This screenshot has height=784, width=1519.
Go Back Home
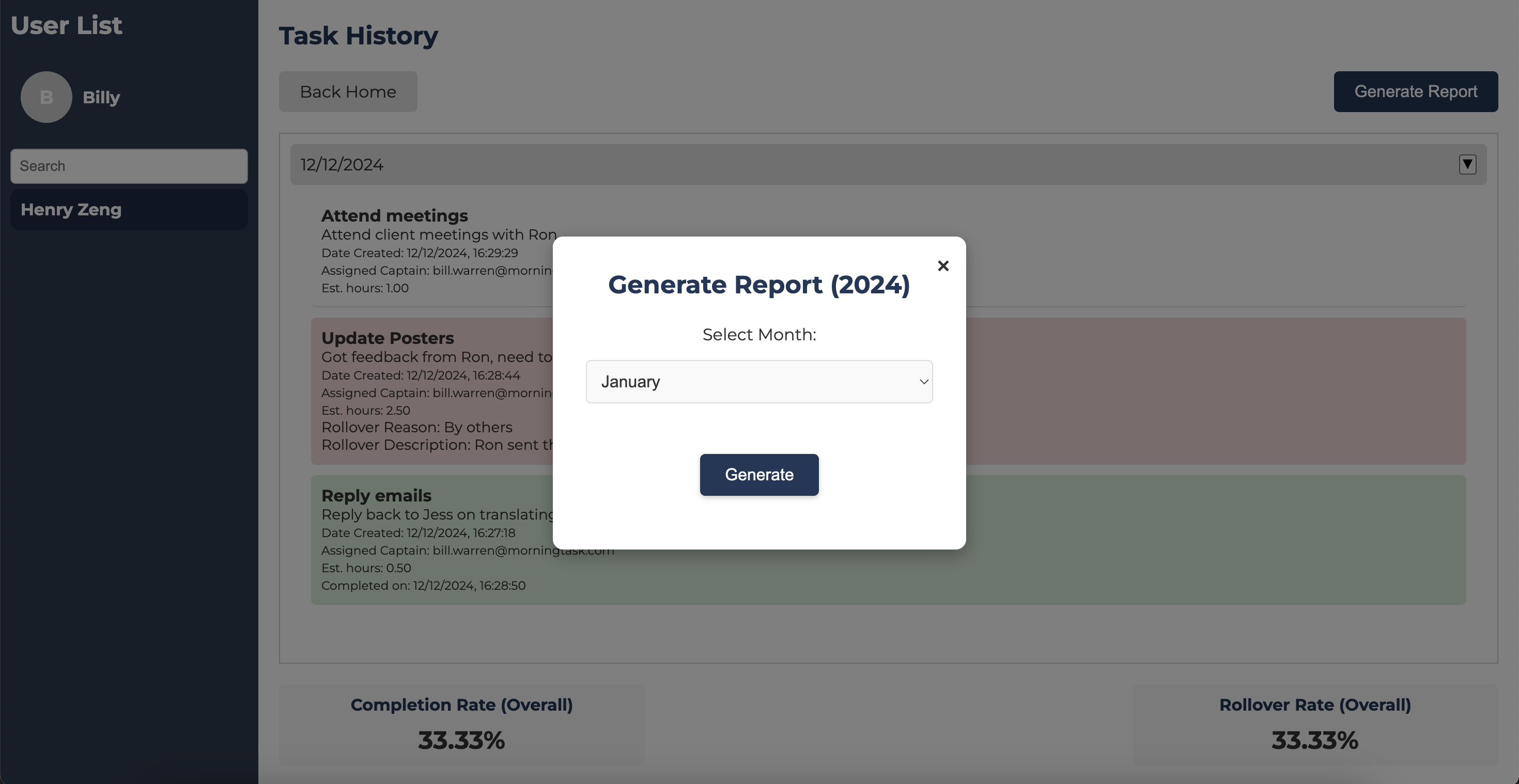pyautogui.click(x=348, y=91)
